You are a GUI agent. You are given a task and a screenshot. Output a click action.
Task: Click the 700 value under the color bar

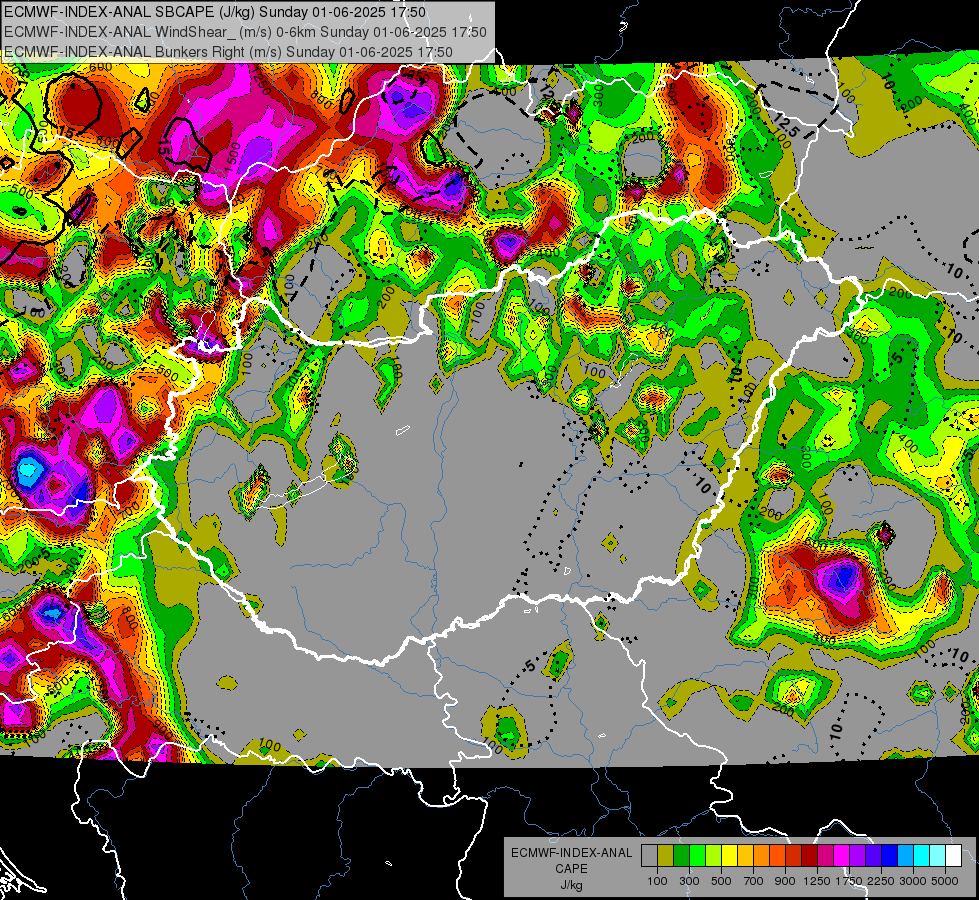[x=754, y=881]
